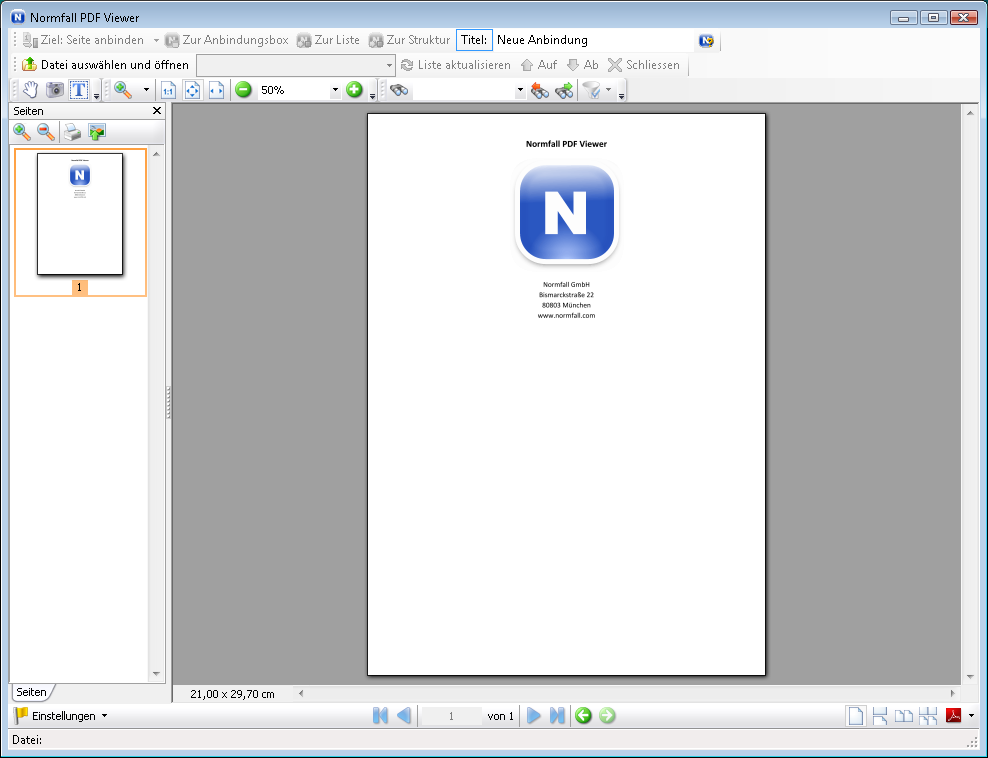Switch to the Seiten tab at bottom
The image size is (988, 758).
click(x=31, y=692)
